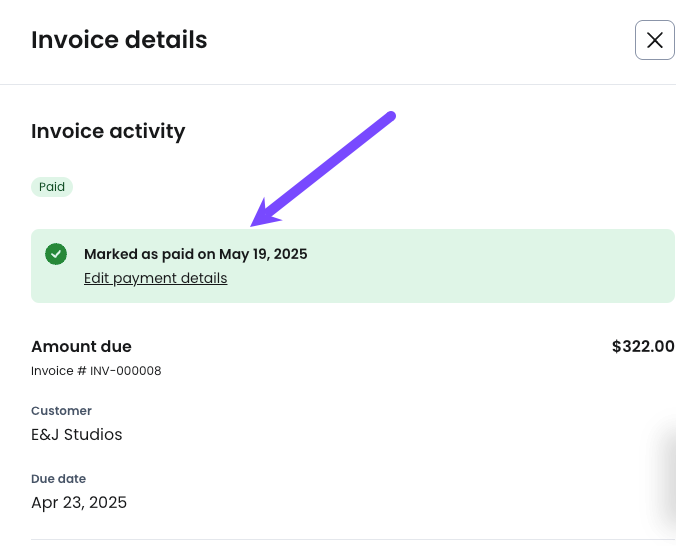Select the May 19, 2025 payment date

click(263, 254)
